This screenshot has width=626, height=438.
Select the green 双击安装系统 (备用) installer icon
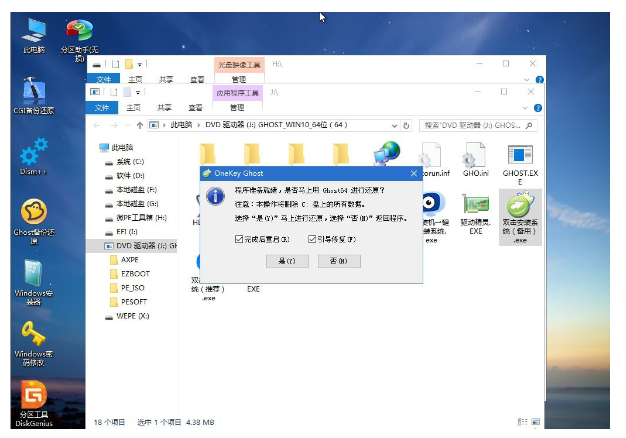click(520, 215)
